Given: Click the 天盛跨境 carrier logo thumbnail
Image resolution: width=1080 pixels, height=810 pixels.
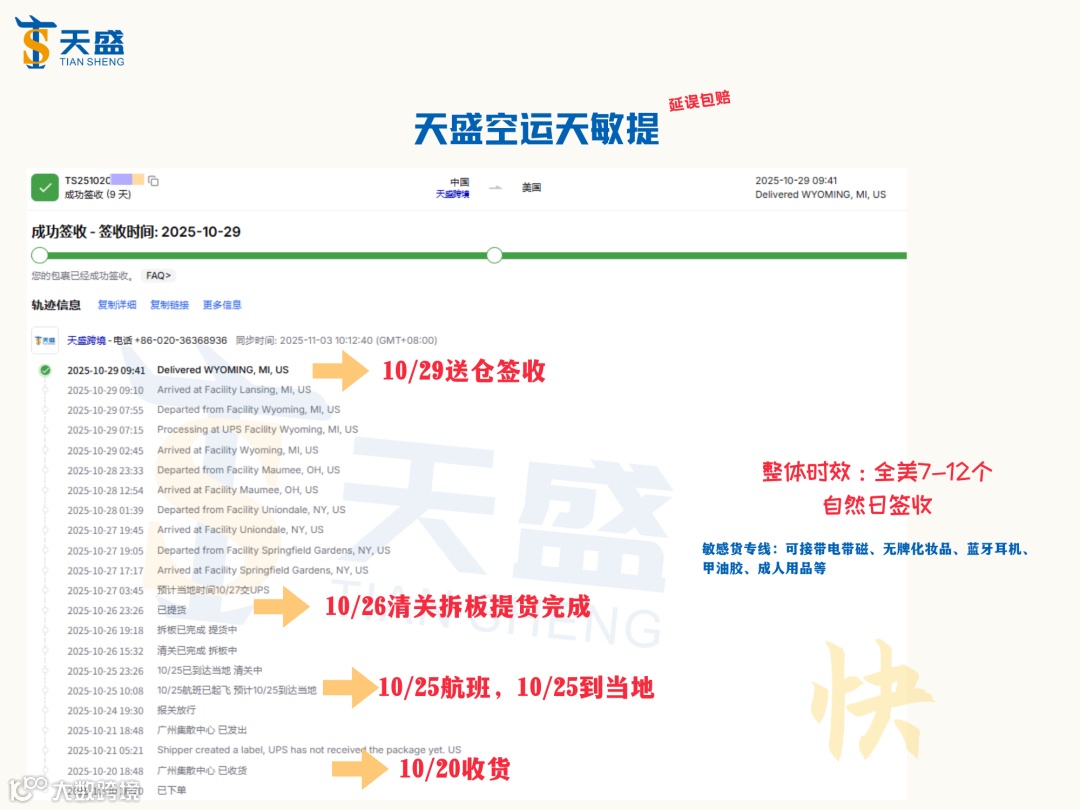Looking at the screenshot, I should point(45,340).
